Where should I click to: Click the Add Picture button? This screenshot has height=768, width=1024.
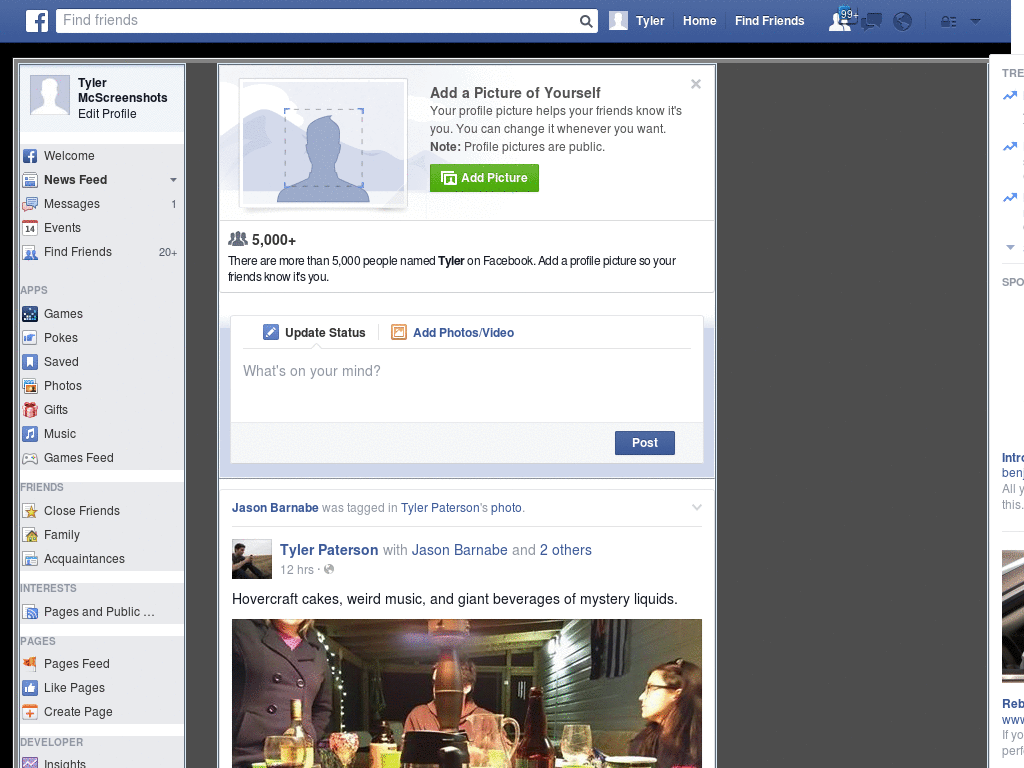[x=484, y=177]
